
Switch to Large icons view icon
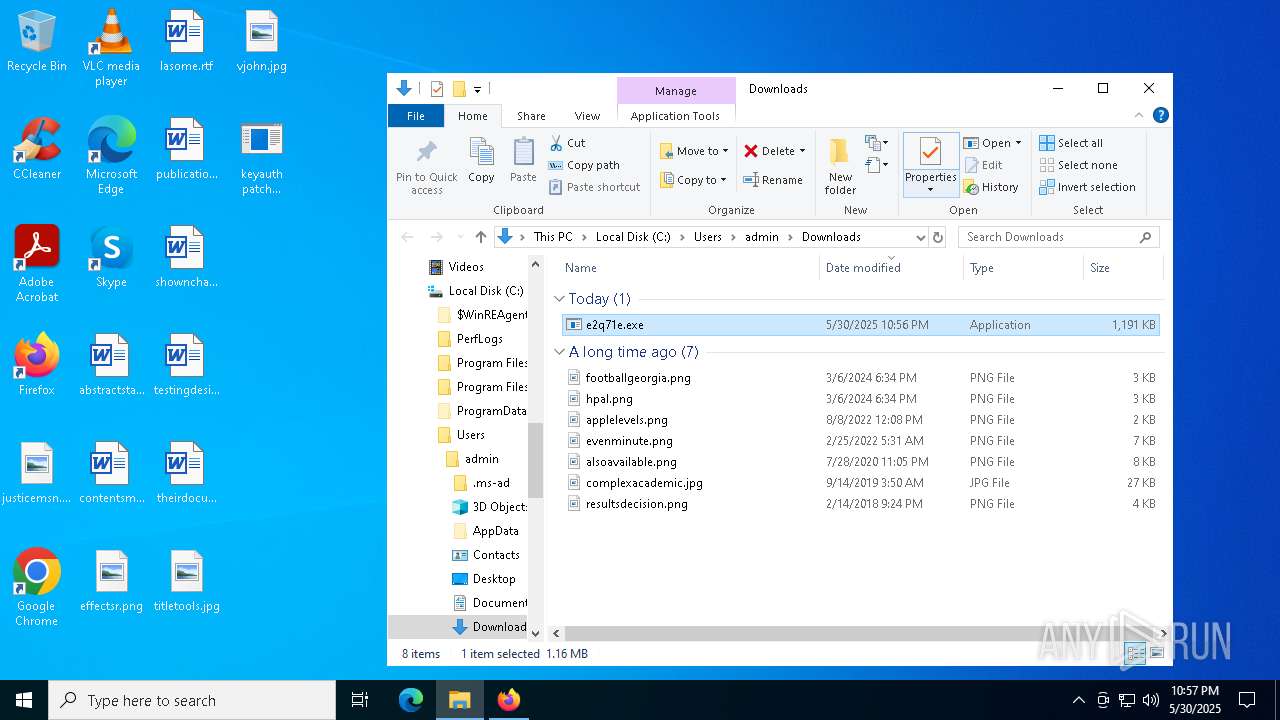[1156, 653]
